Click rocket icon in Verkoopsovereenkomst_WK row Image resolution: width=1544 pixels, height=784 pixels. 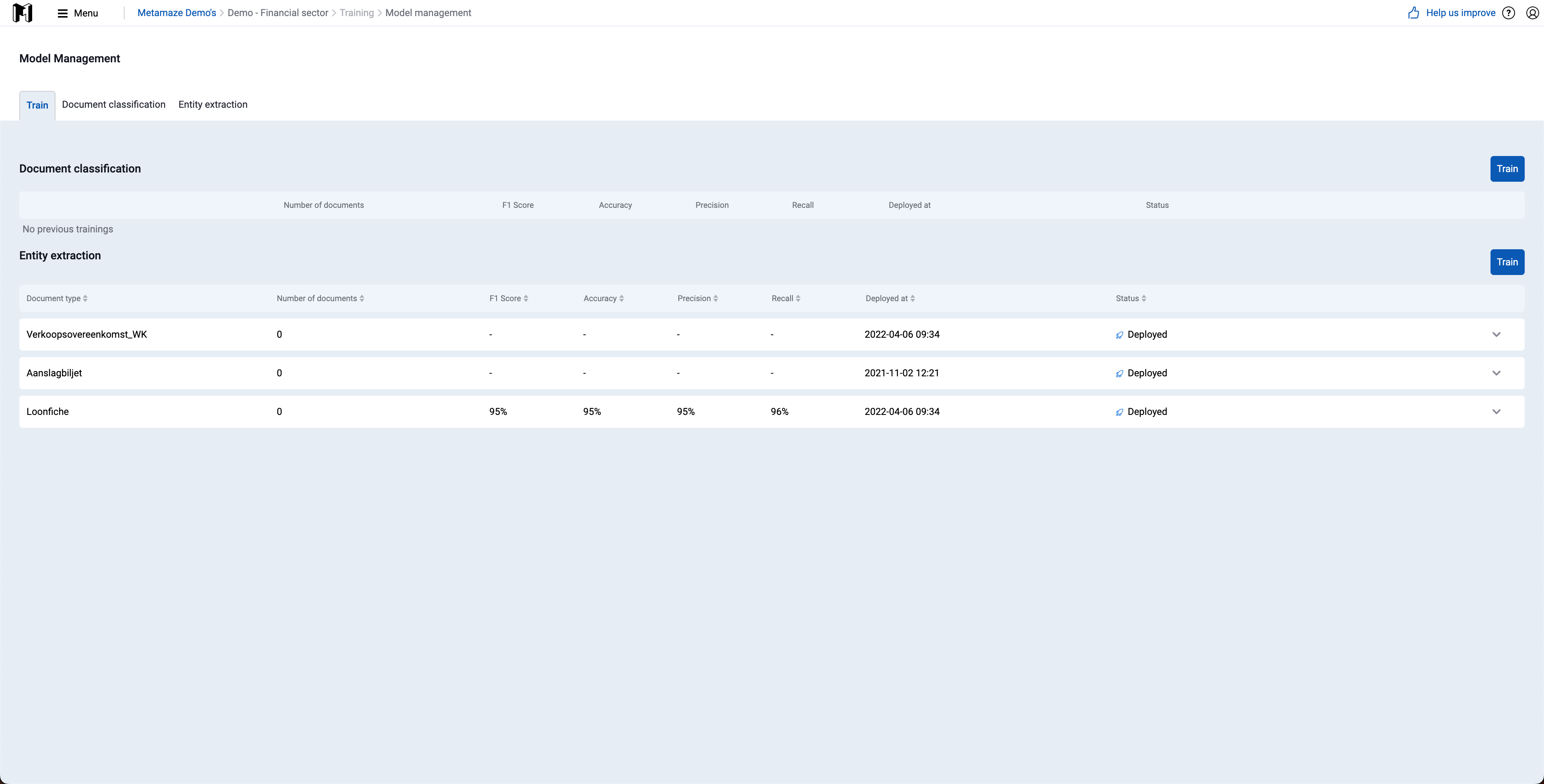click(x=1119, y=335)
